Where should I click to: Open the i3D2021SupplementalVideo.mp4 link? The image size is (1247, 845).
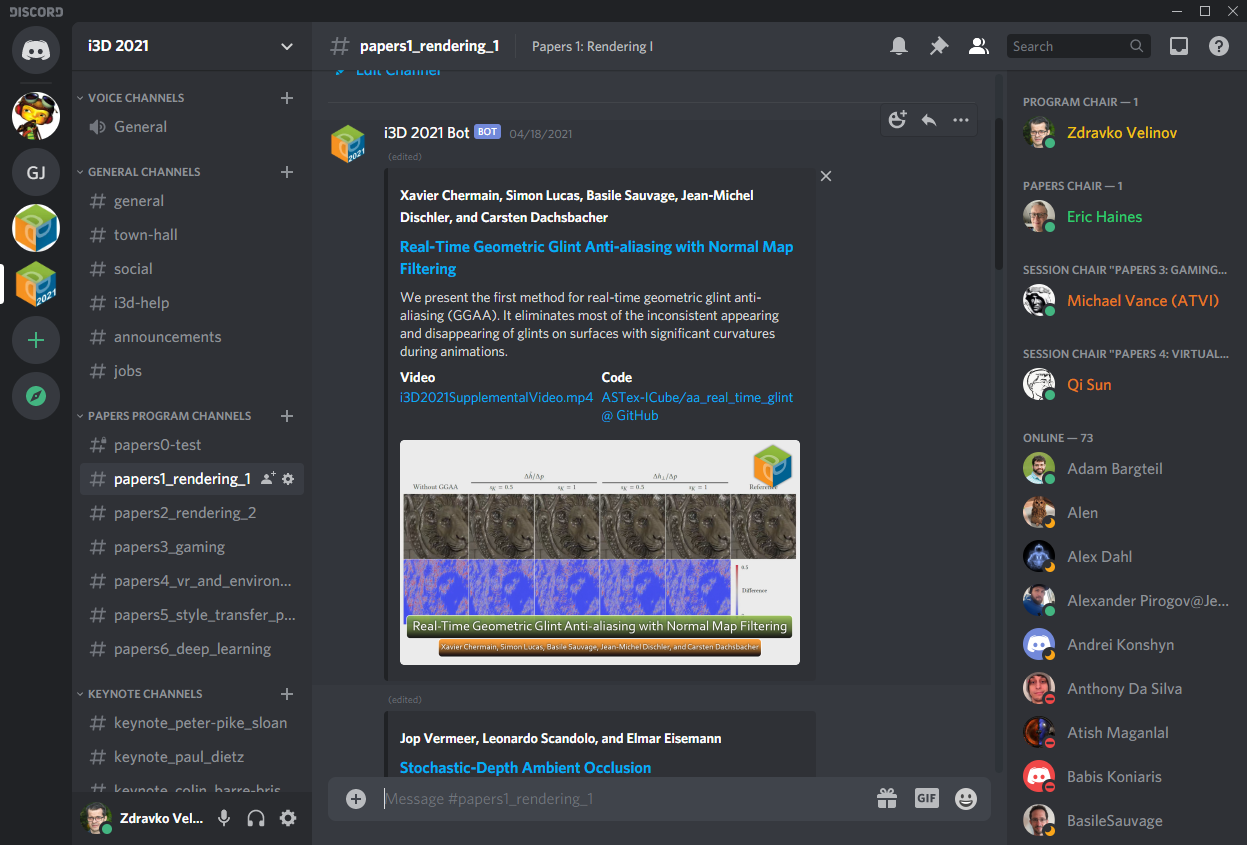coord(496,397)
